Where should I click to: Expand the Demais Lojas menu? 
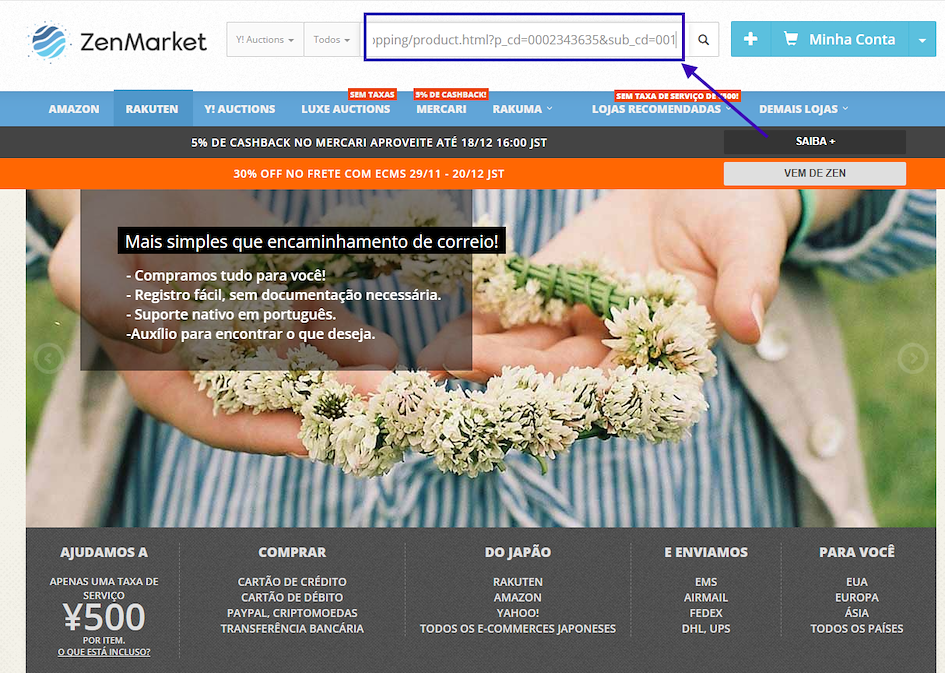pos(803,109)
